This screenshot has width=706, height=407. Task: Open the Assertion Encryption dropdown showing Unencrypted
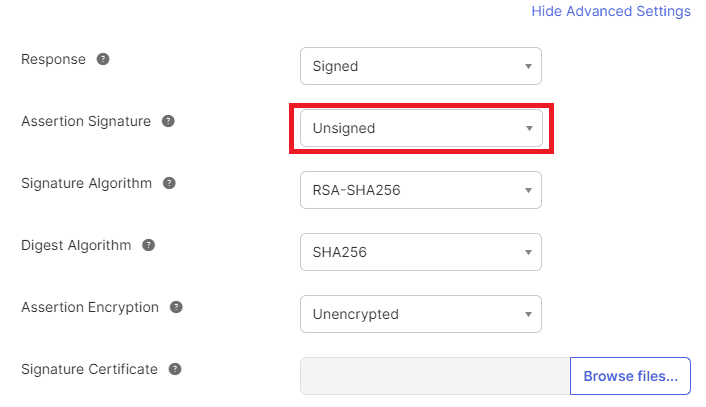[420, 314]
